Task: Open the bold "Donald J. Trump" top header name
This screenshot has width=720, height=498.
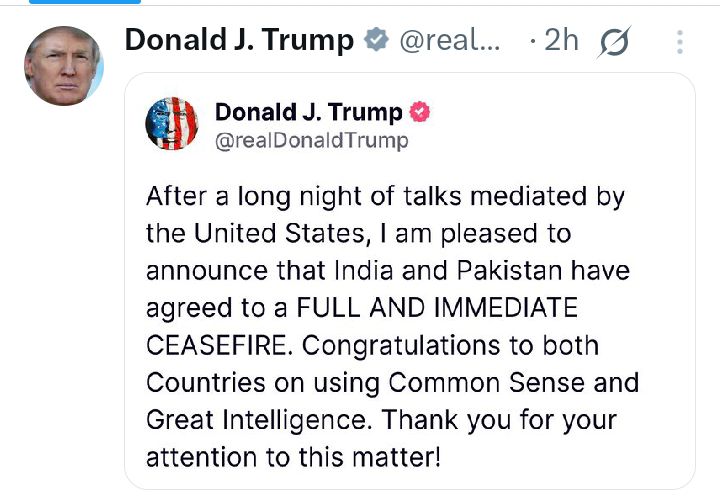Action: pyautogui.click(x=239, y=40)
